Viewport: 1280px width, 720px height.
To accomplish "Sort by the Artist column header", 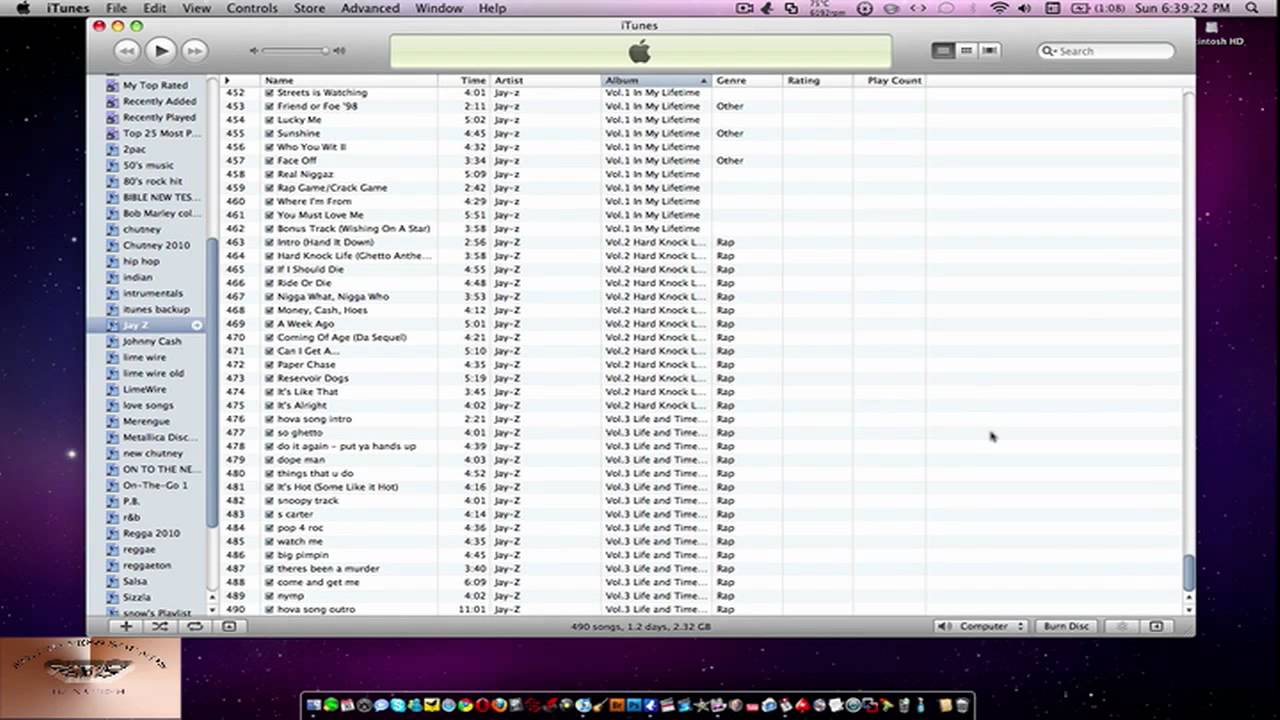I will (546, 80).
